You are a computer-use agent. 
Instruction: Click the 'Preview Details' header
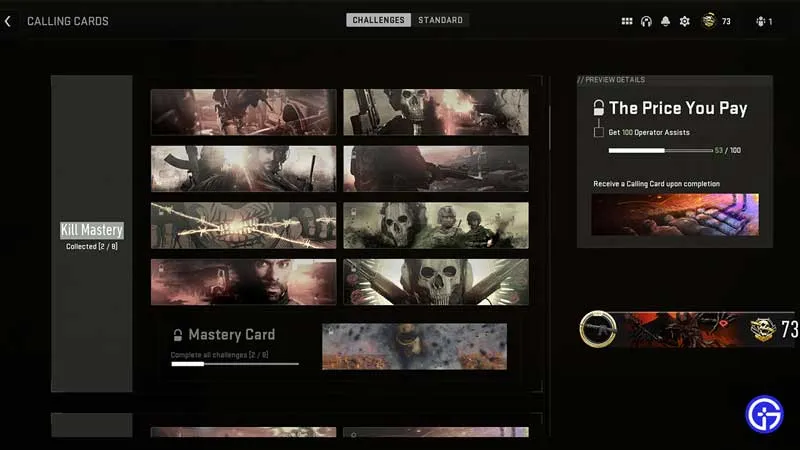[611, 80]
